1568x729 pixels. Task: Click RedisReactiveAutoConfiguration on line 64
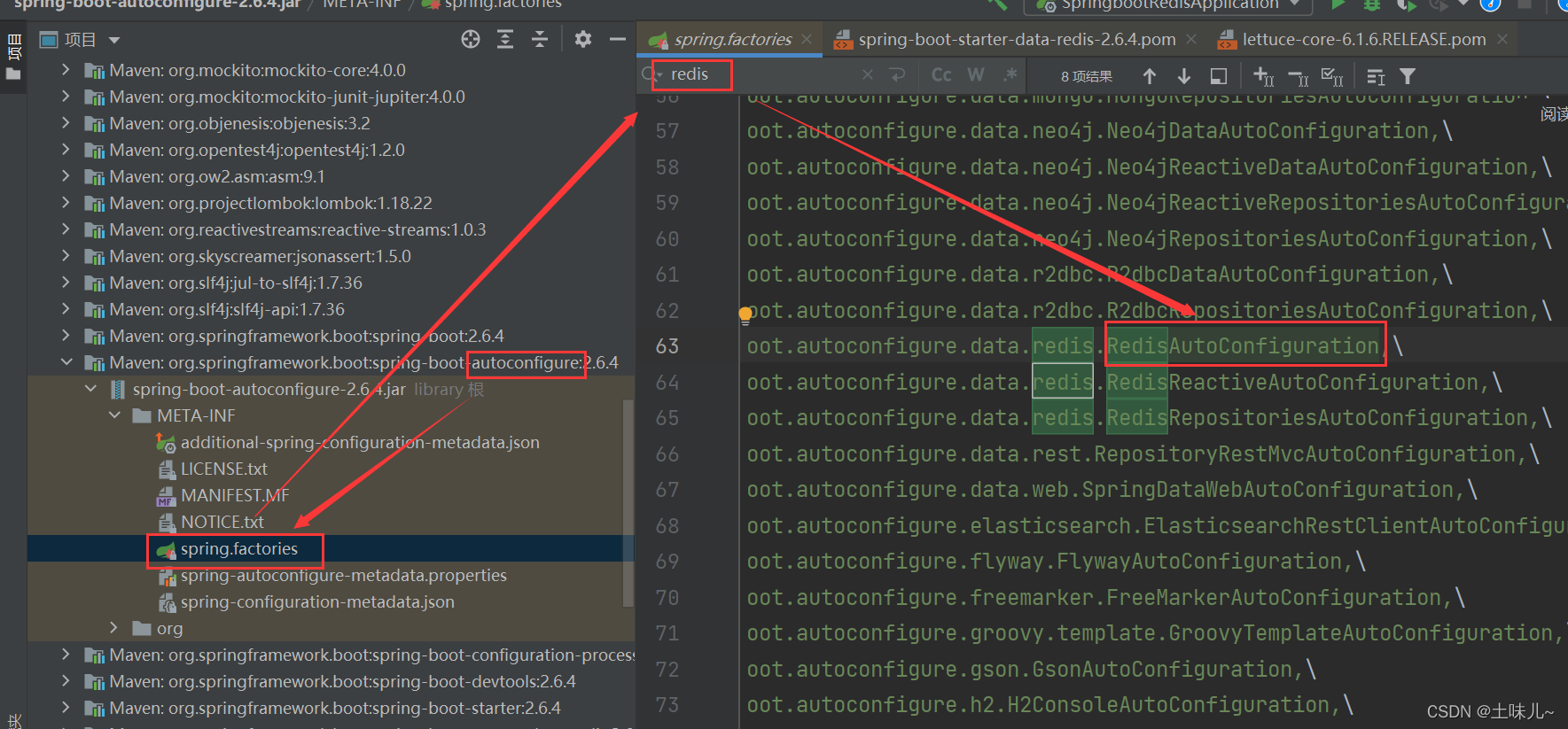point(1292,383)
